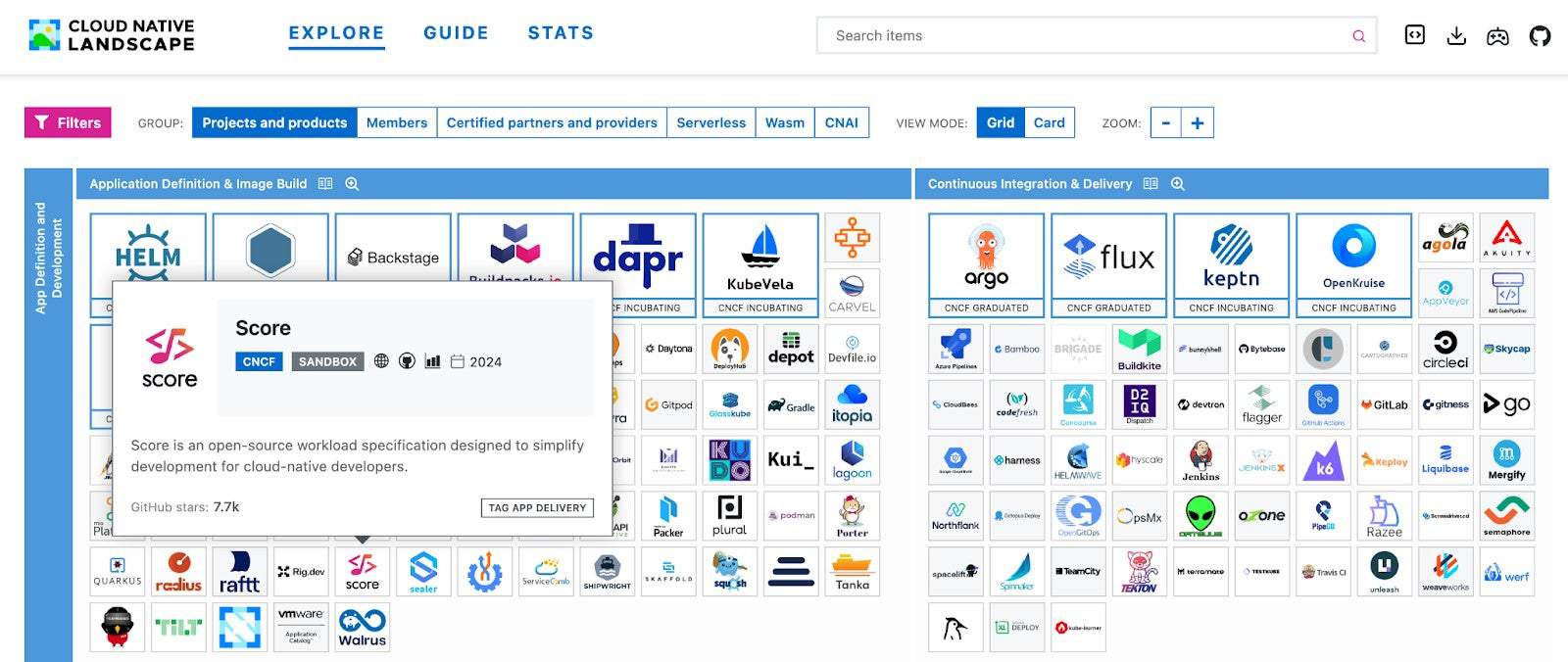Click the circleci tile
The height and width of the screenshot is (662, 1568).
click(x=1445, y=349)
